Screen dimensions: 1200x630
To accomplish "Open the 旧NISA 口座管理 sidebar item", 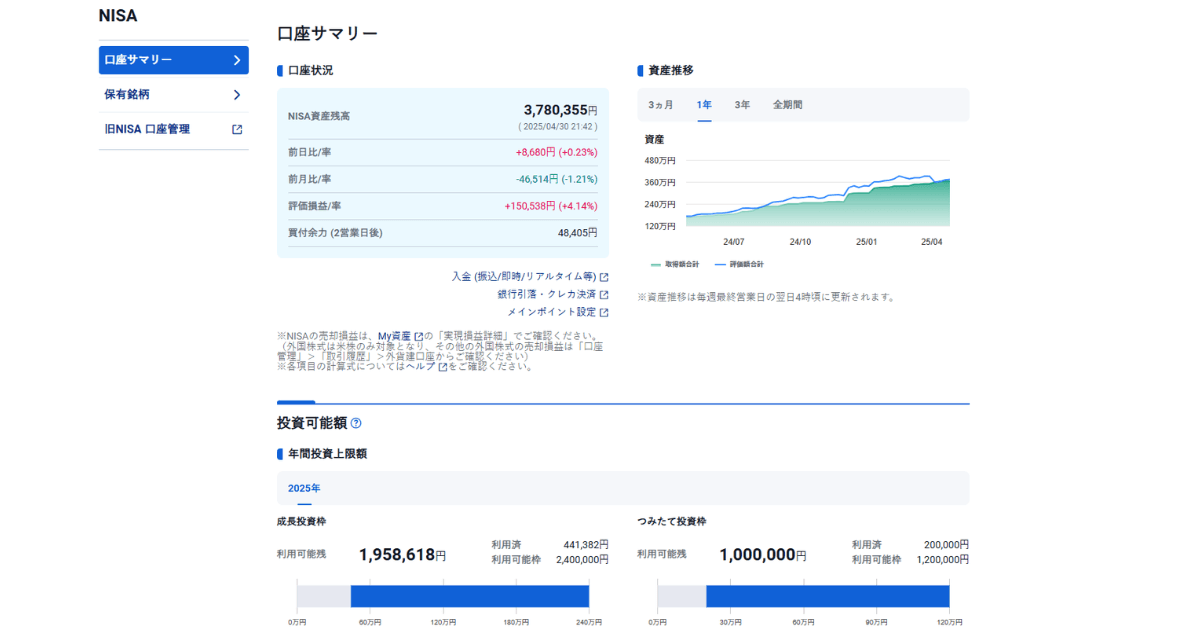I will click(x=174, y=129).
